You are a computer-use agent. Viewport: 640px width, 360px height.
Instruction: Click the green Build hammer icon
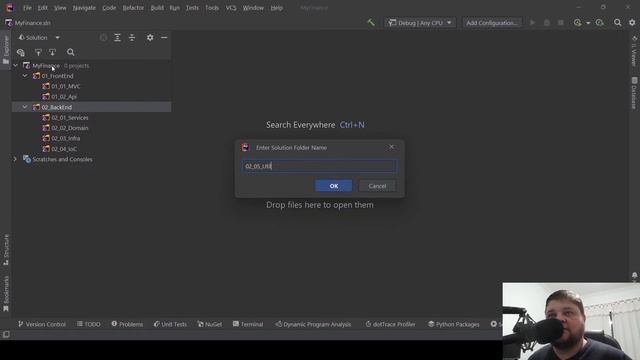(x=371, y=22)
